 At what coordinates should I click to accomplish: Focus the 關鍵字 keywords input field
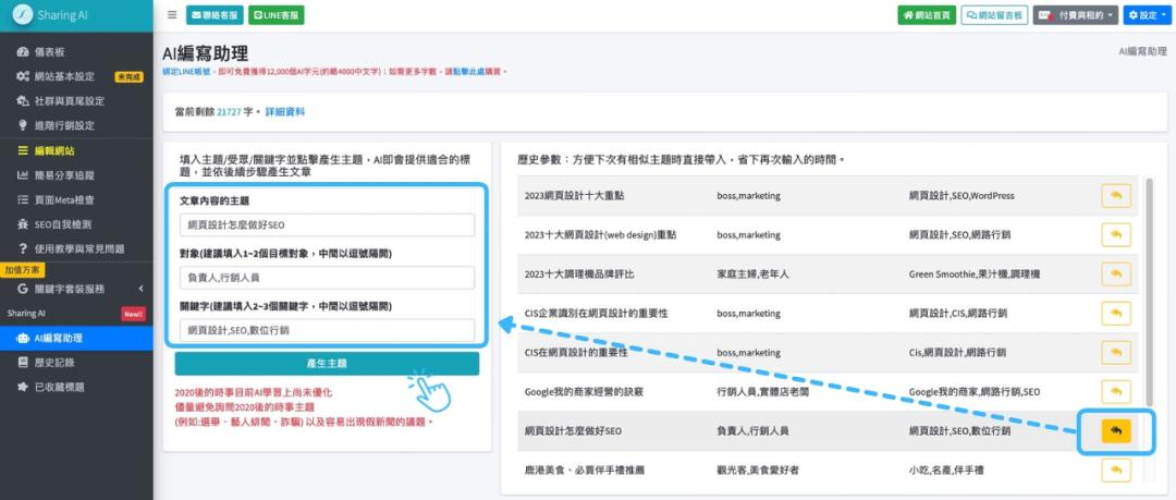327,330
